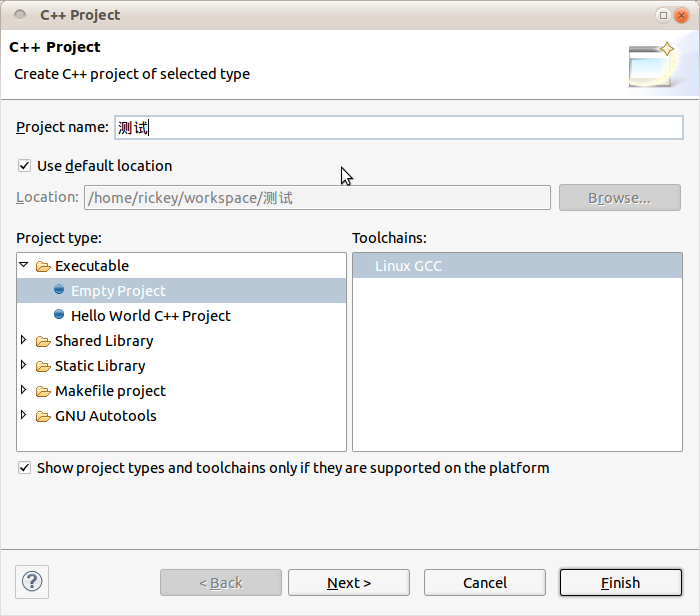Click the Empty Project blue bullet icon

click(59, 290)
